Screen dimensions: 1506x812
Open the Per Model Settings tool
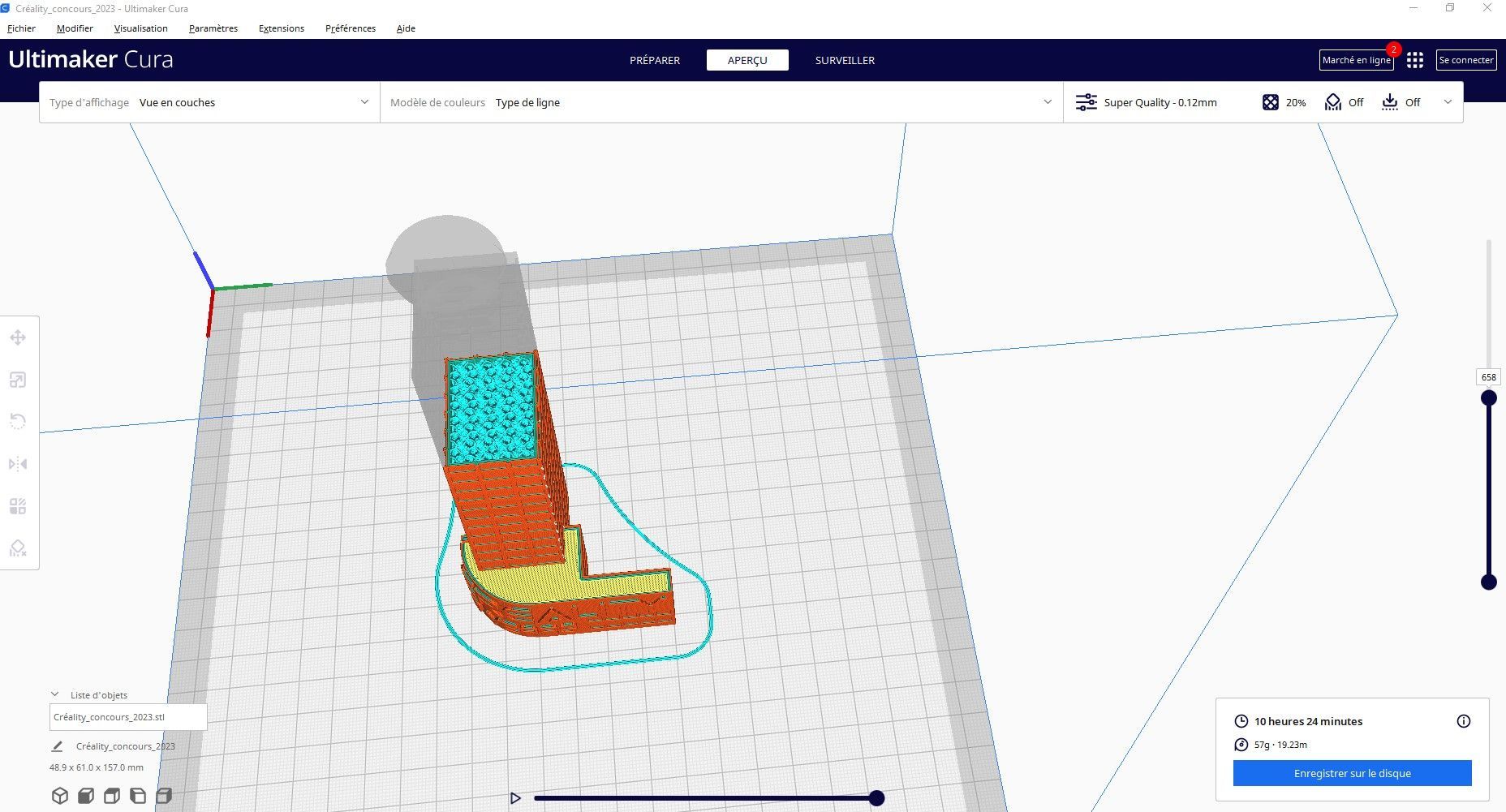click(18, 506)
